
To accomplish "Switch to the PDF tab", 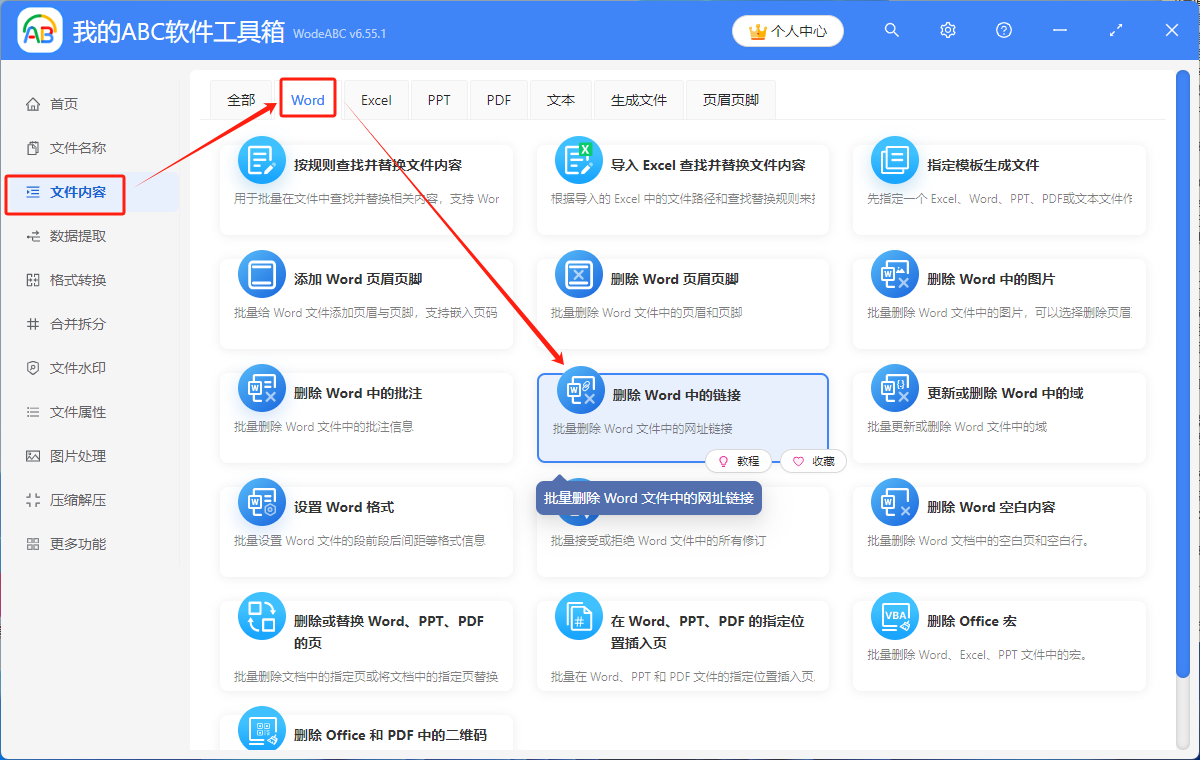I will (x=498, y=99).
